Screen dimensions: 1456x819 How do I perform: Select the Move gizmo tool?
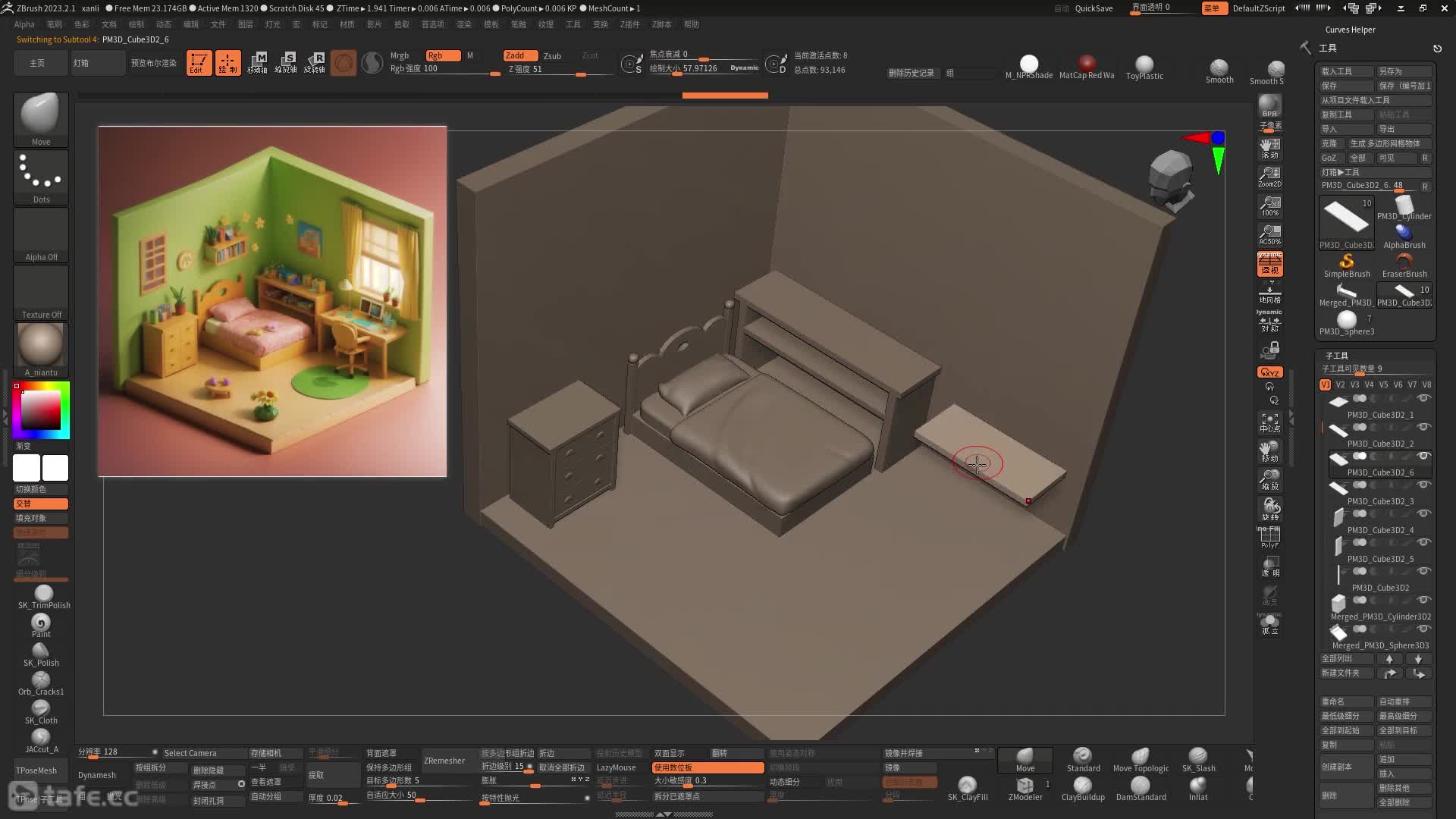(257, 63)
